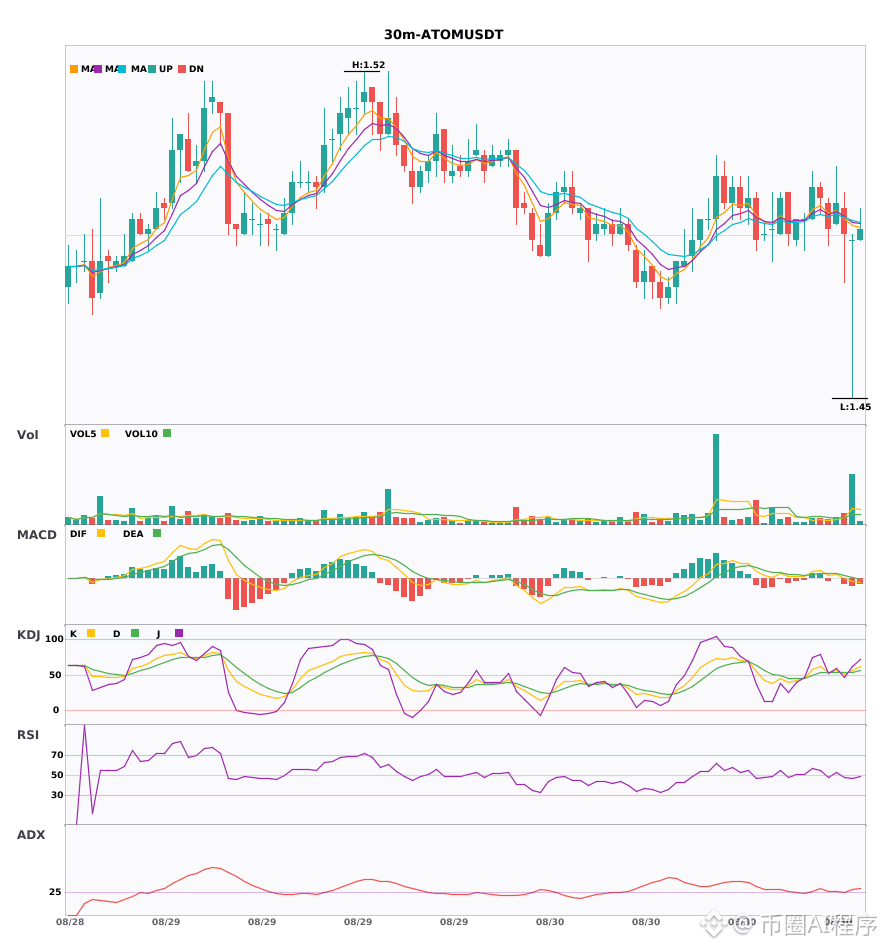885x950 pixels.
Task: Click the KDJ panel label
Action: 28,635
